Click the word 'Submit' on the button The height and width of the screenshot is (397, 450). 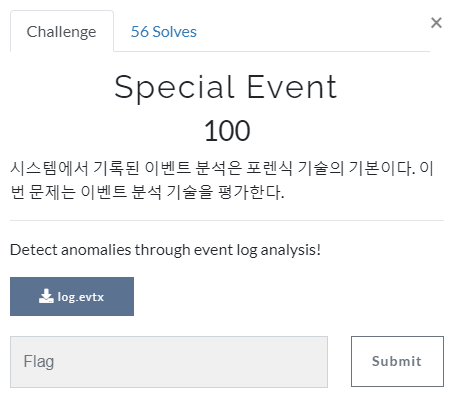(397, 361)
